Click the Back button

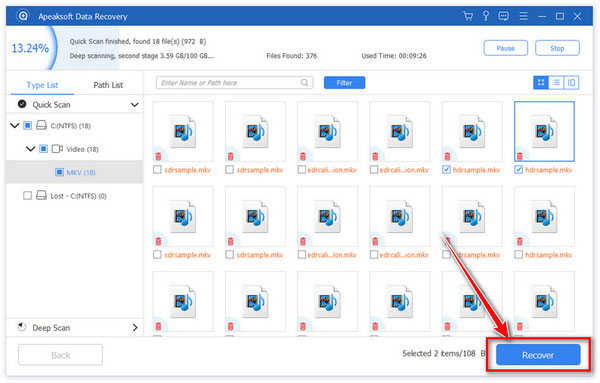pyautogui.click(x=60, y=355)
